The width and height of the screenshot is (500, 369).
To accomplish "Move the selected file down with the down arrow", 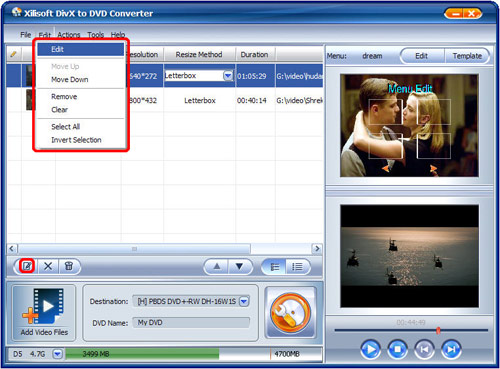I will (239, 266).
